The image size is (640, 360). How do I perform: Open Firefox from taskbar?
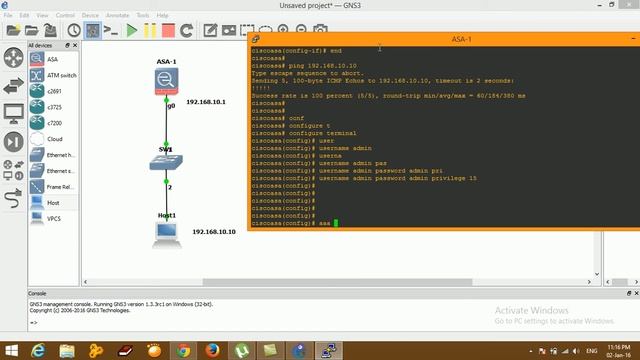tap(212, 351)
